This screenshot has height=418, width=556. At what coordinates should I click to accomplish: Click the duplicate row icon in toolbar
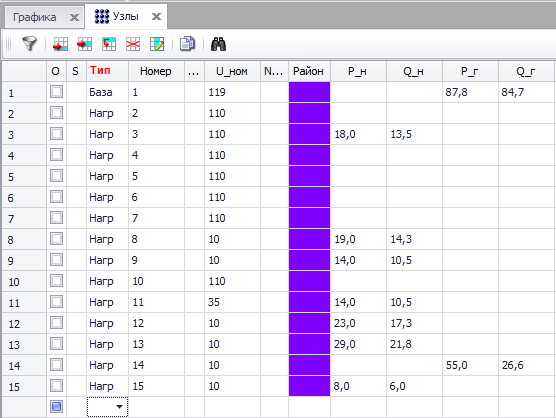109,44
